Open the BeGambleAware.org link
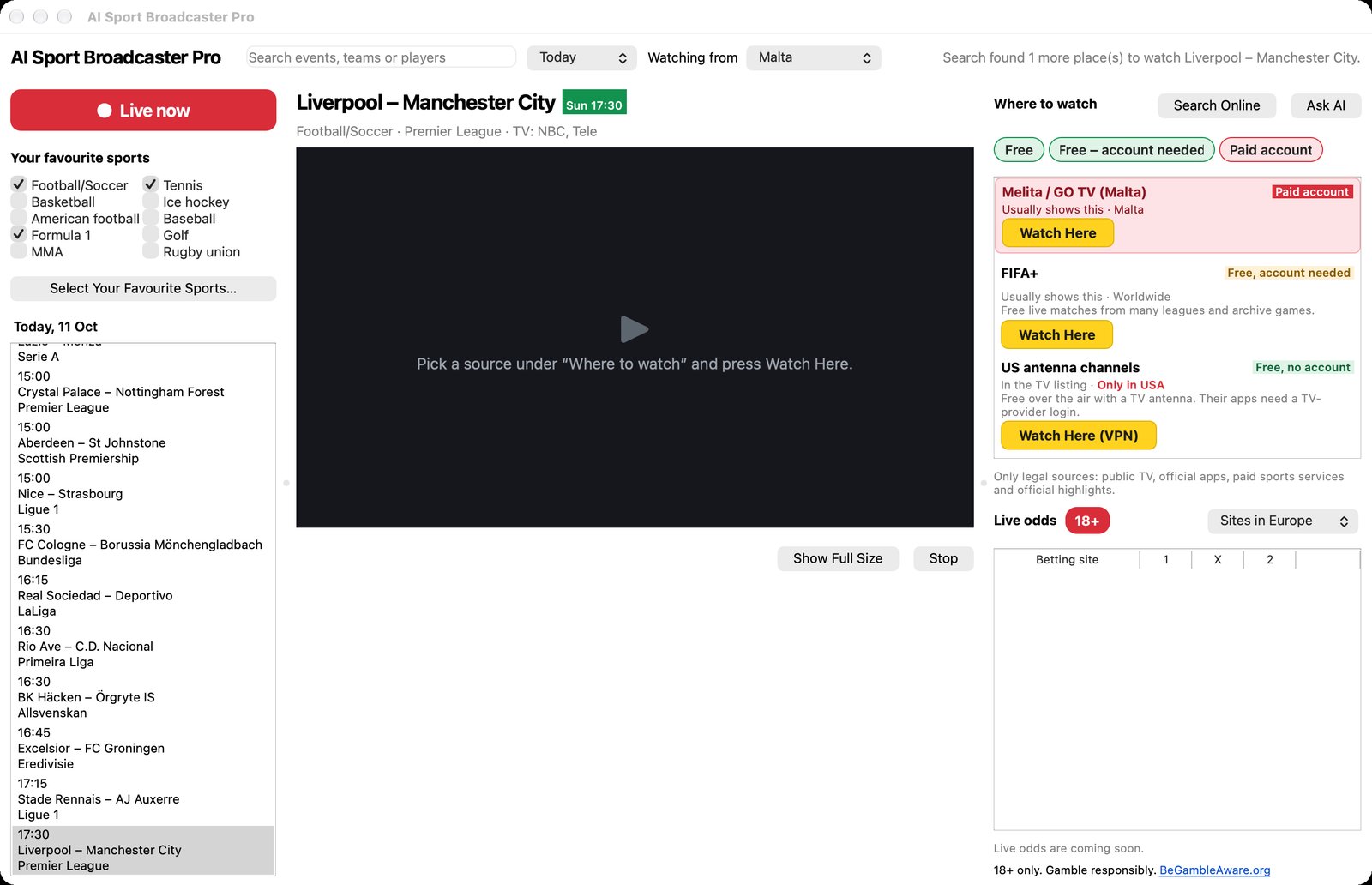Viewport: 1372px width, 885px height. pyautogui.click(x=1214, y=870)
